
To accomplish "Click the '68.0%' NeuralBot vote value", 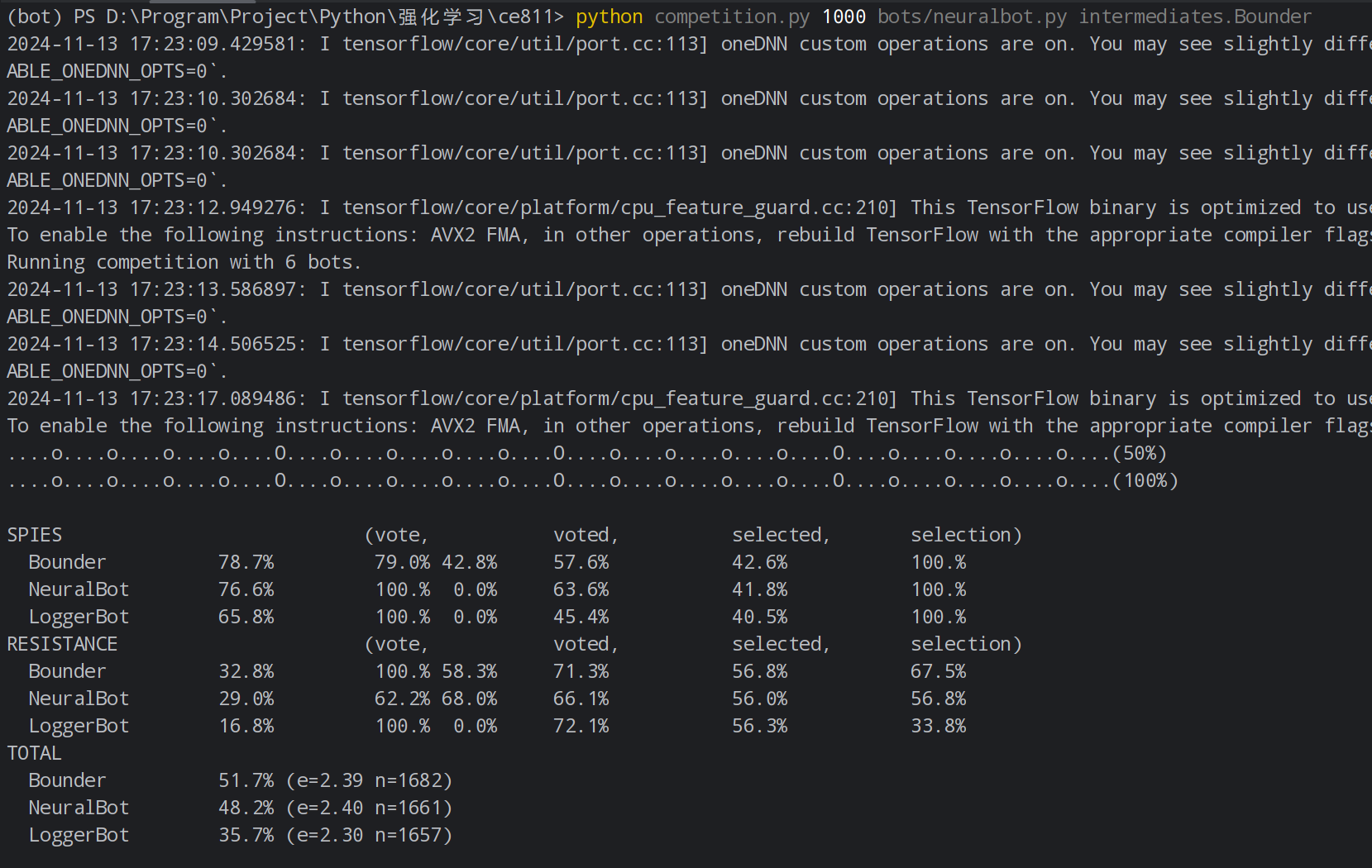I will pyautogui.click(x=470, y=699).
